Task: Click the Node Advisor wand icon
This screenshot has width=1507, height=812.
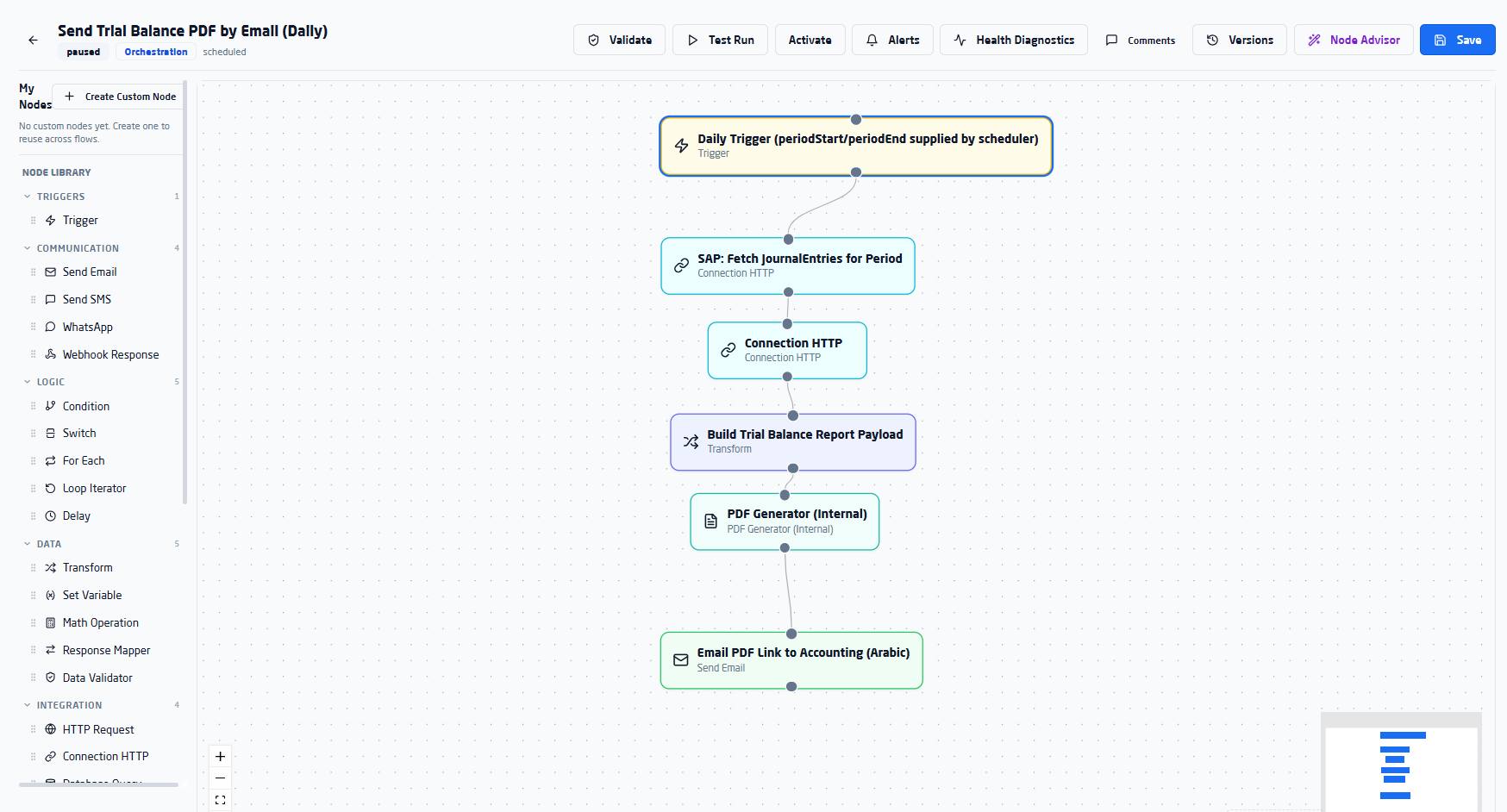Action: pos(1314,41)
